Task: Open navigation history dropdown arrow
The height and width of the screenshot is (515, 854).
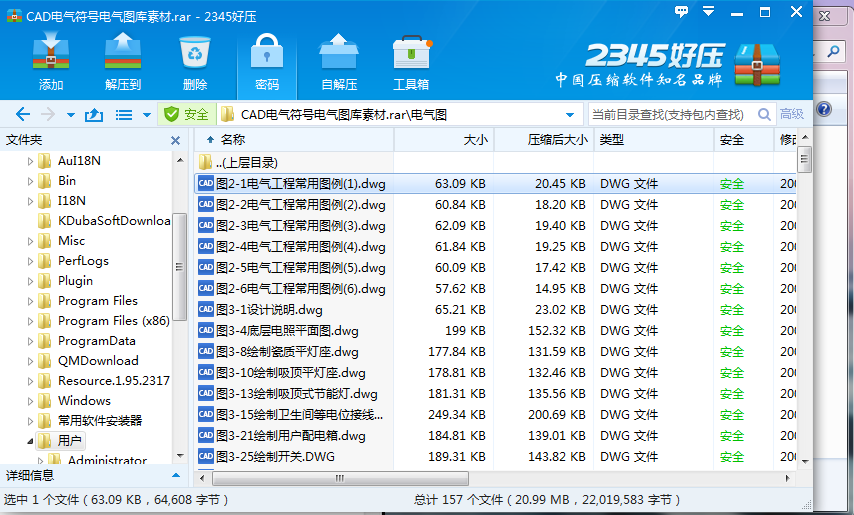Action: [70, 115]
